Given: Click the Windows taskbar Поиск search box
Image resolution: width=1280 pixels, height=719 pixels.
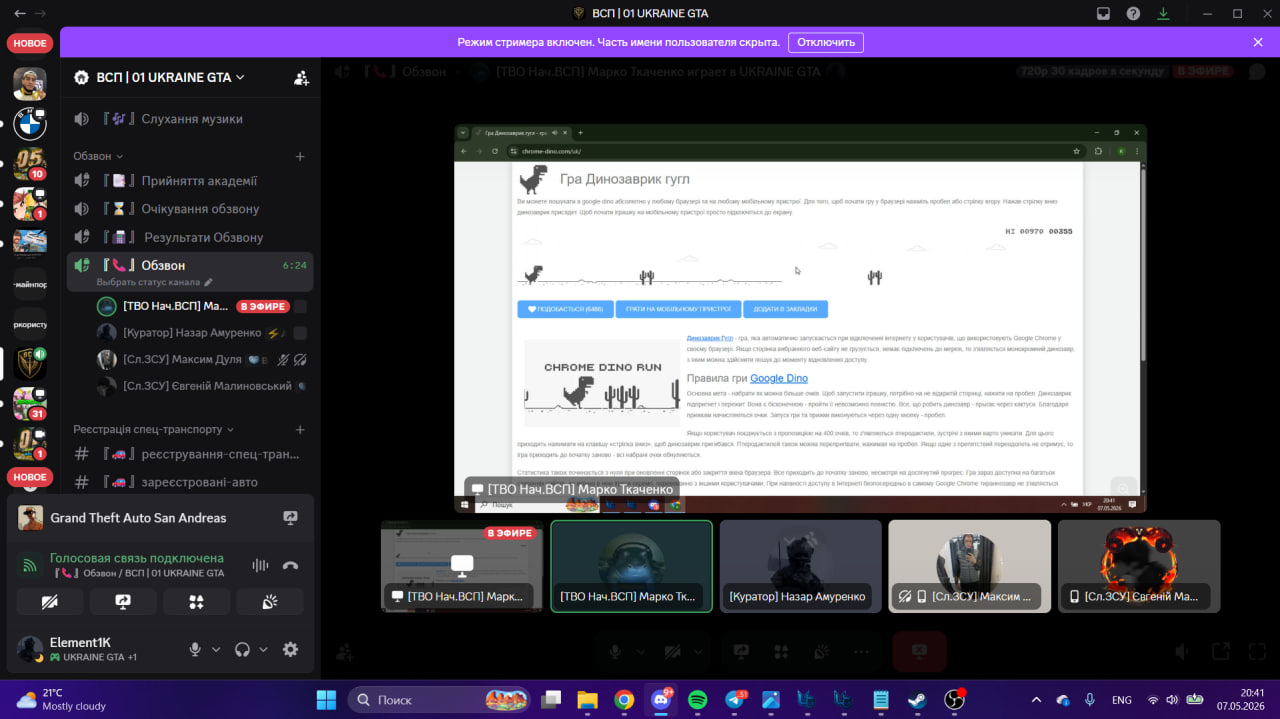Looking at the screenshot, I should click(x=439, y=699).
